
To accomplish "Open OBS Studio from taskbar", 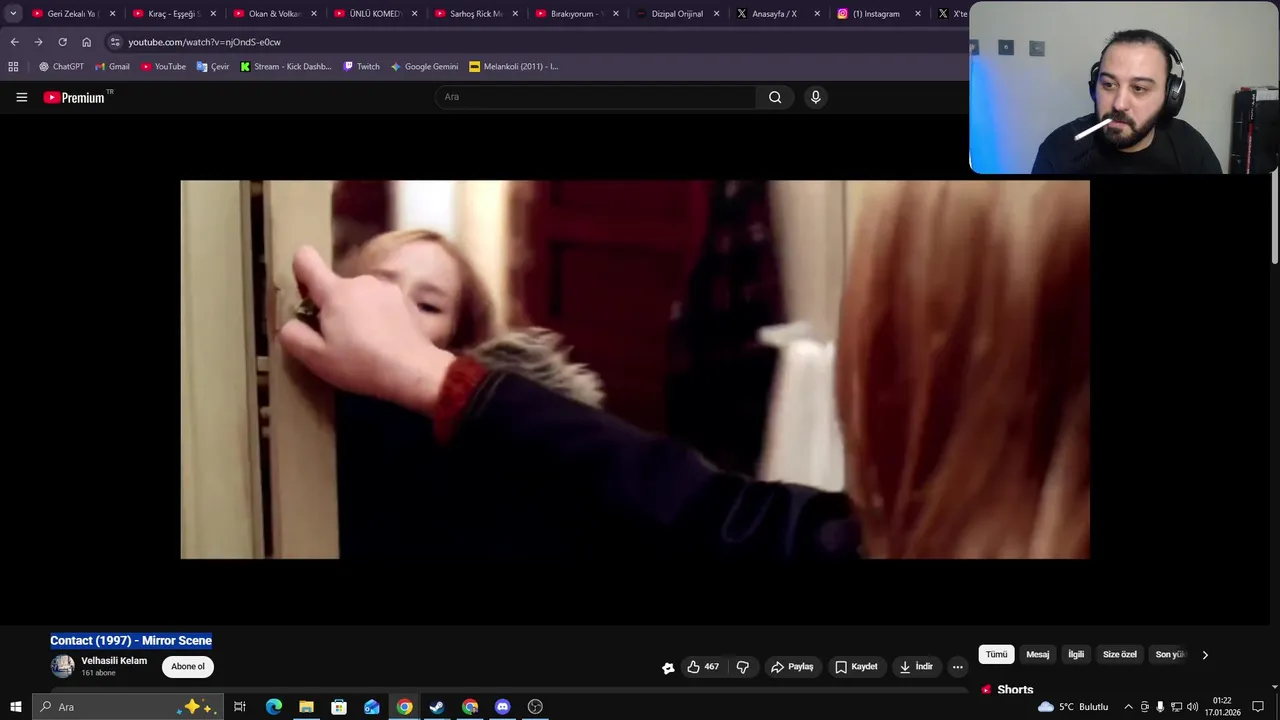I will click(x=535, y=707).
